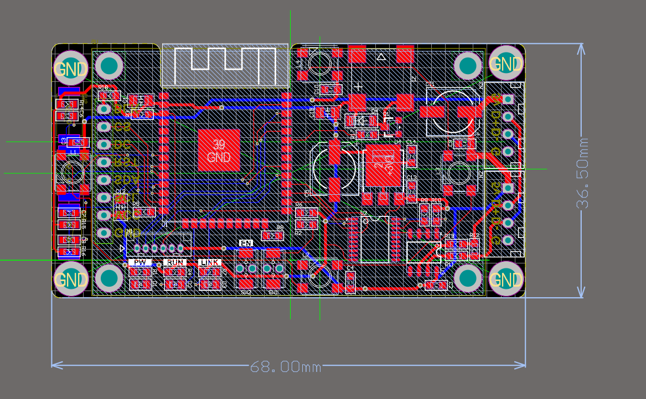Select the 39 GND center pad

pyautogui.click(x=219, y=150)
